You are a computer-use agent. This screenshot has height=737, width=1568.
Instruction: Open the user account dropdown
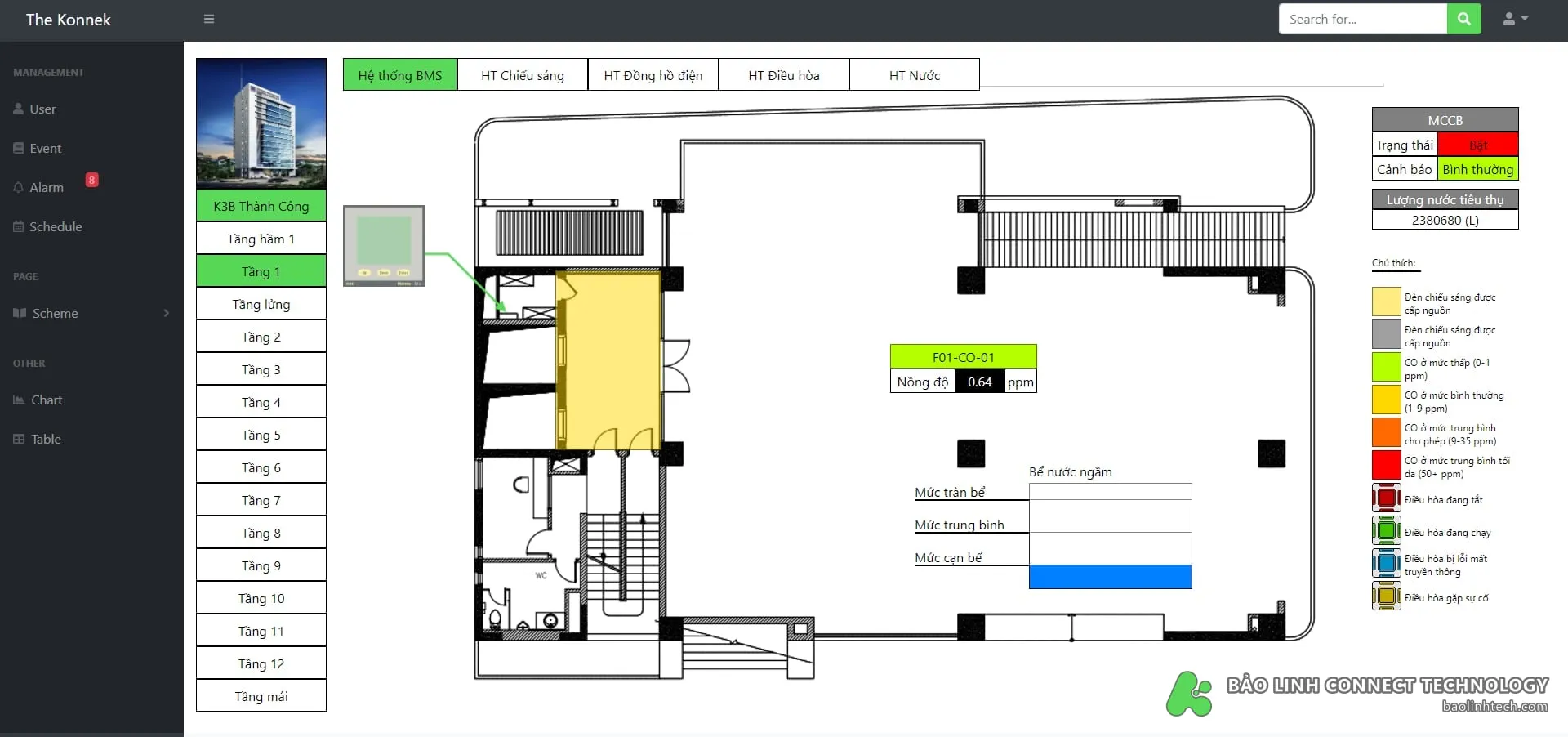1515,19
